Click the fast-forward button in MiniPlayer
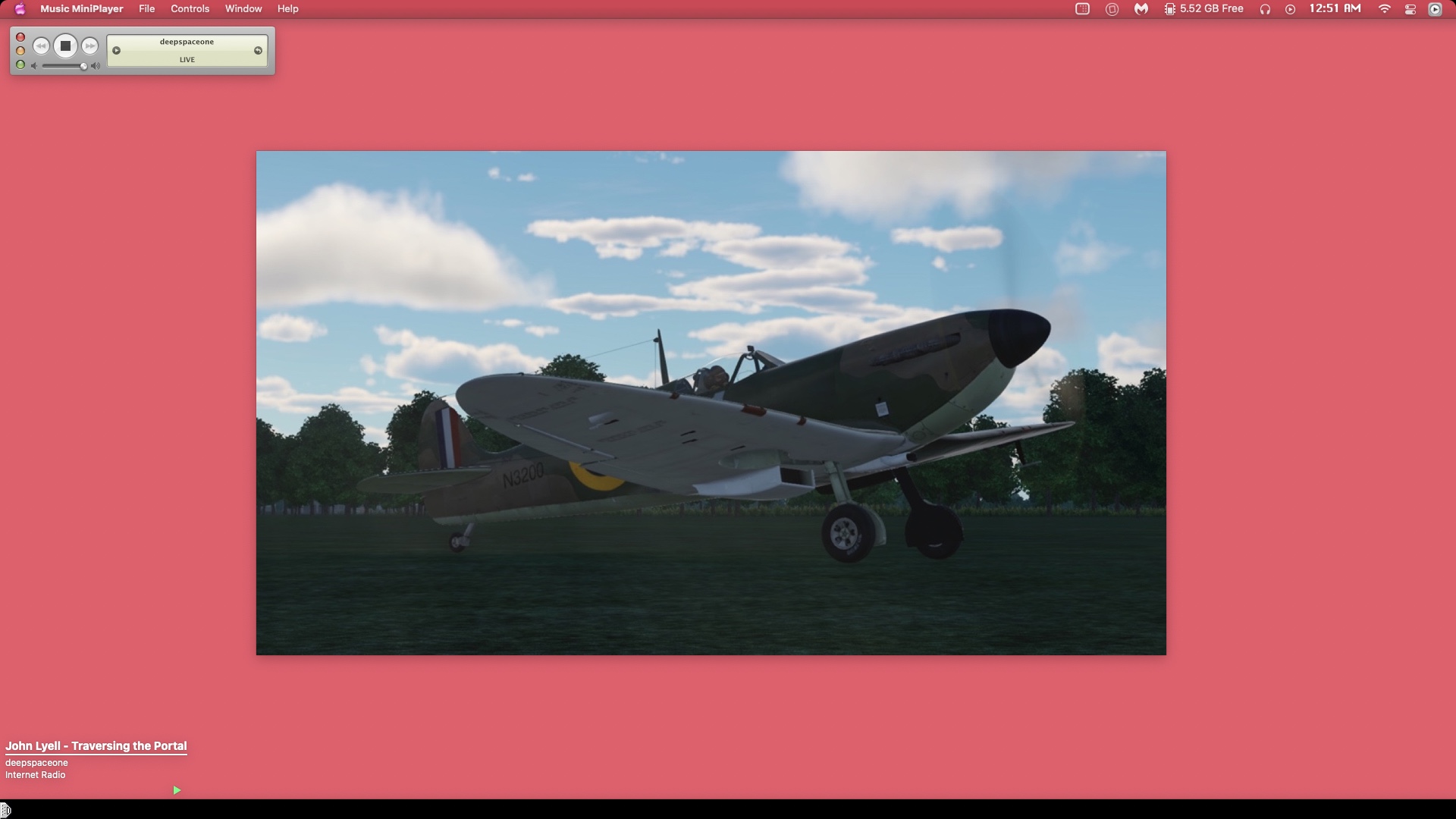Image resolution: width=1456 pixels, height=819 pixels. [89, 46]
